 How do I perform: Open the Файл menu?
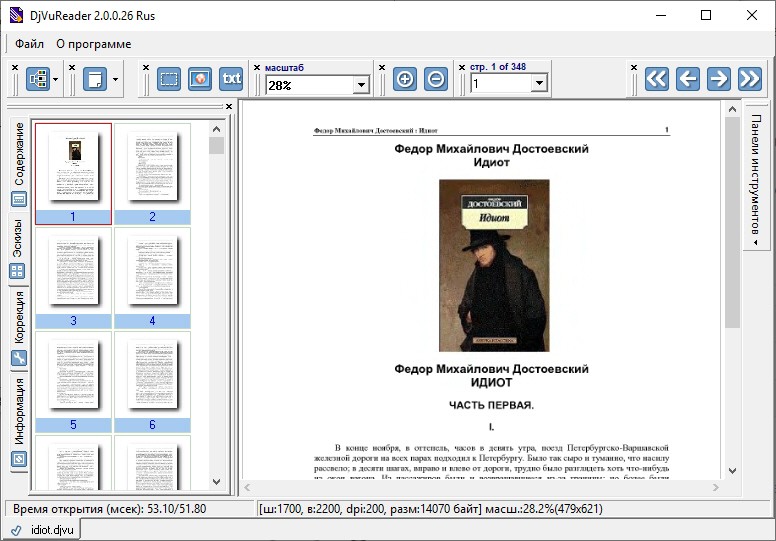pyautogui.click(x=29, y=44)
